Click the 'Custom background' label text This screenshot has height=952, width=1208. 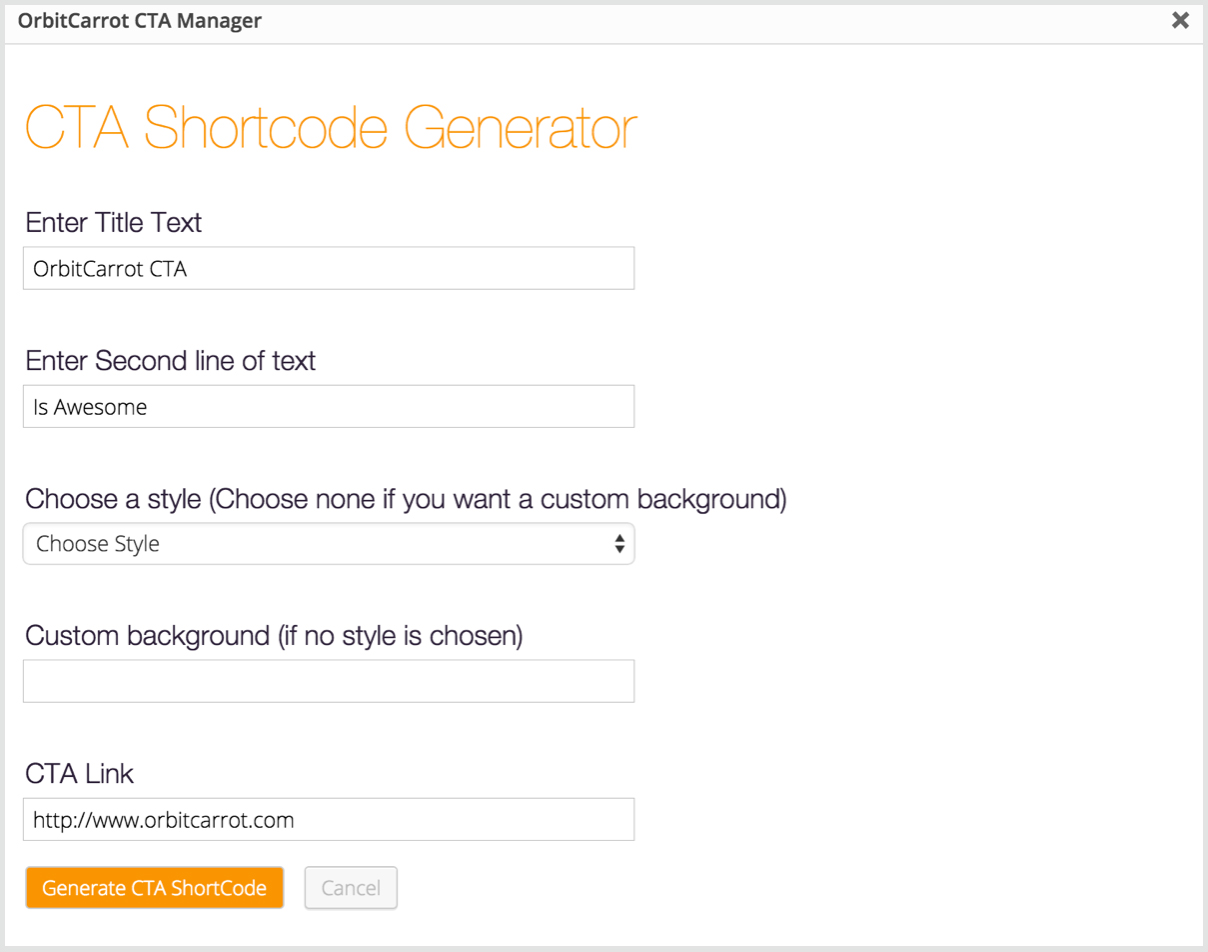pos(274,636)
